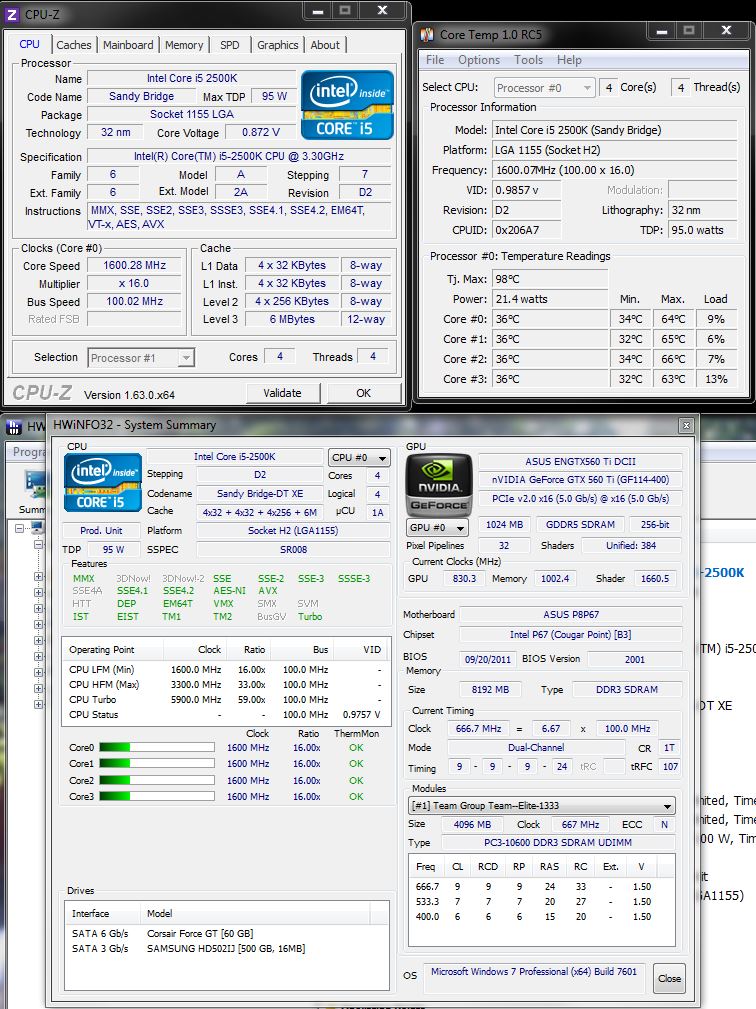The width and height of the screenshot is (756, 1009).
Task: Click the OK button in CPU-Z
Action: point(364,393)
